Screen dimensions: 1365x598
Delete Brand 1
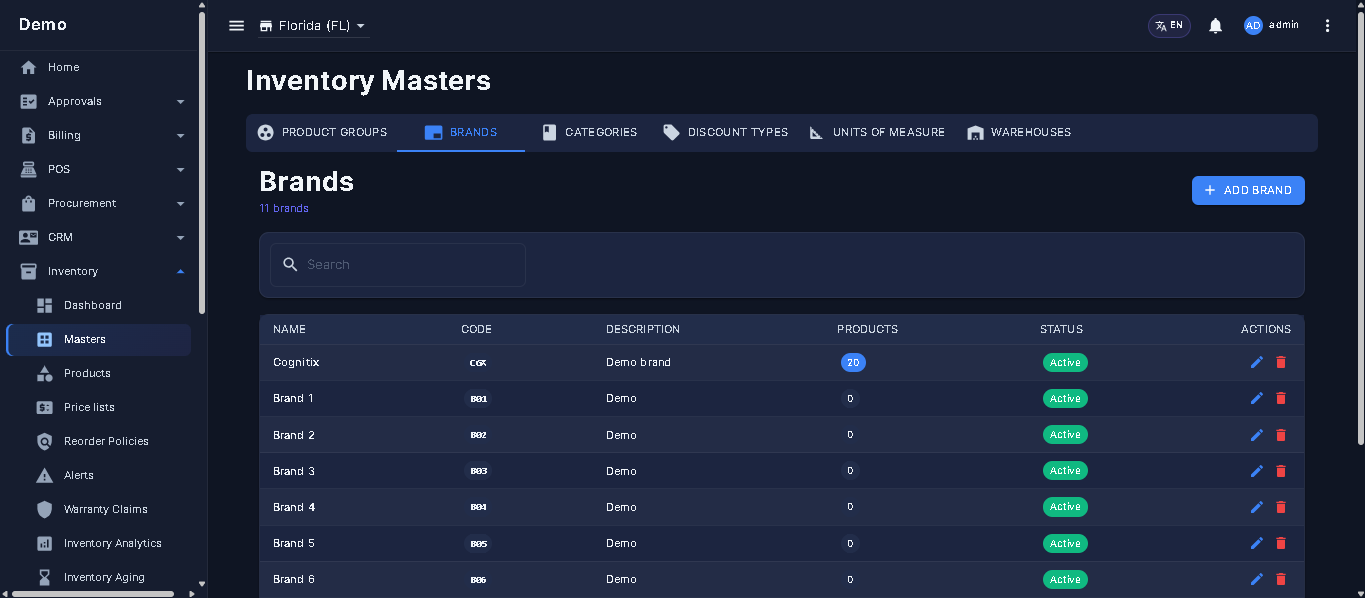coord(1281,398)
